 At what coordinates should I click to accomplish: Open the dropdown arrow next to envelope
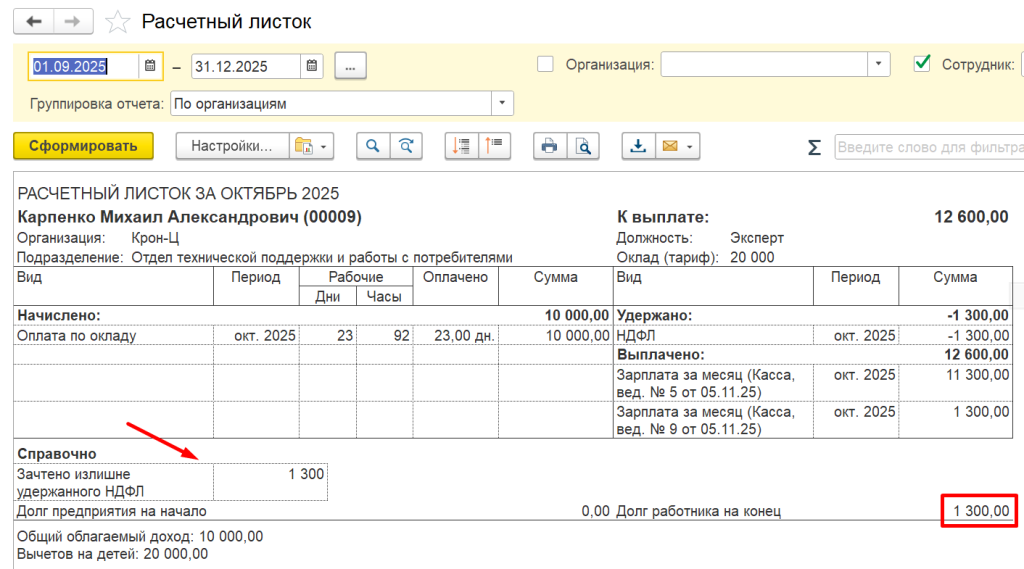point(690,146)
